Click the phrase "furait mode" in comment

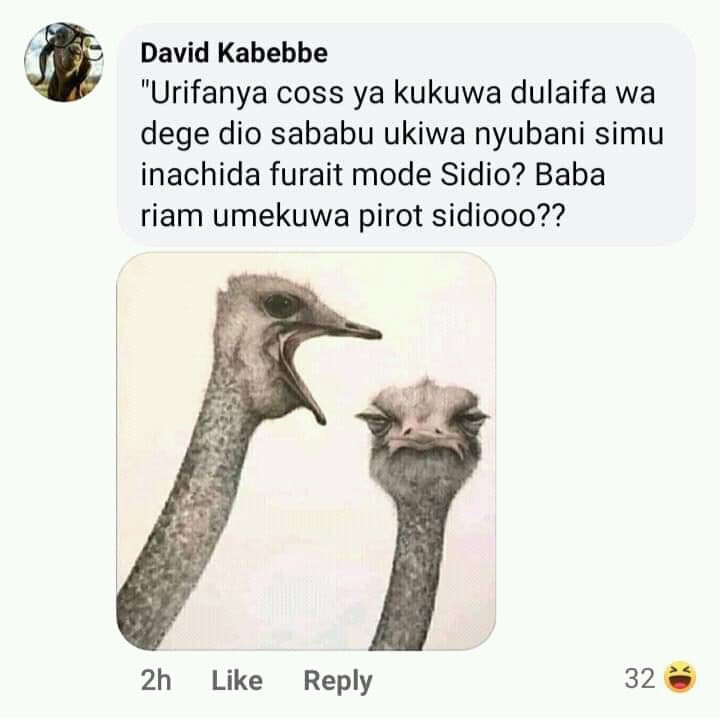tap(350, 176)
